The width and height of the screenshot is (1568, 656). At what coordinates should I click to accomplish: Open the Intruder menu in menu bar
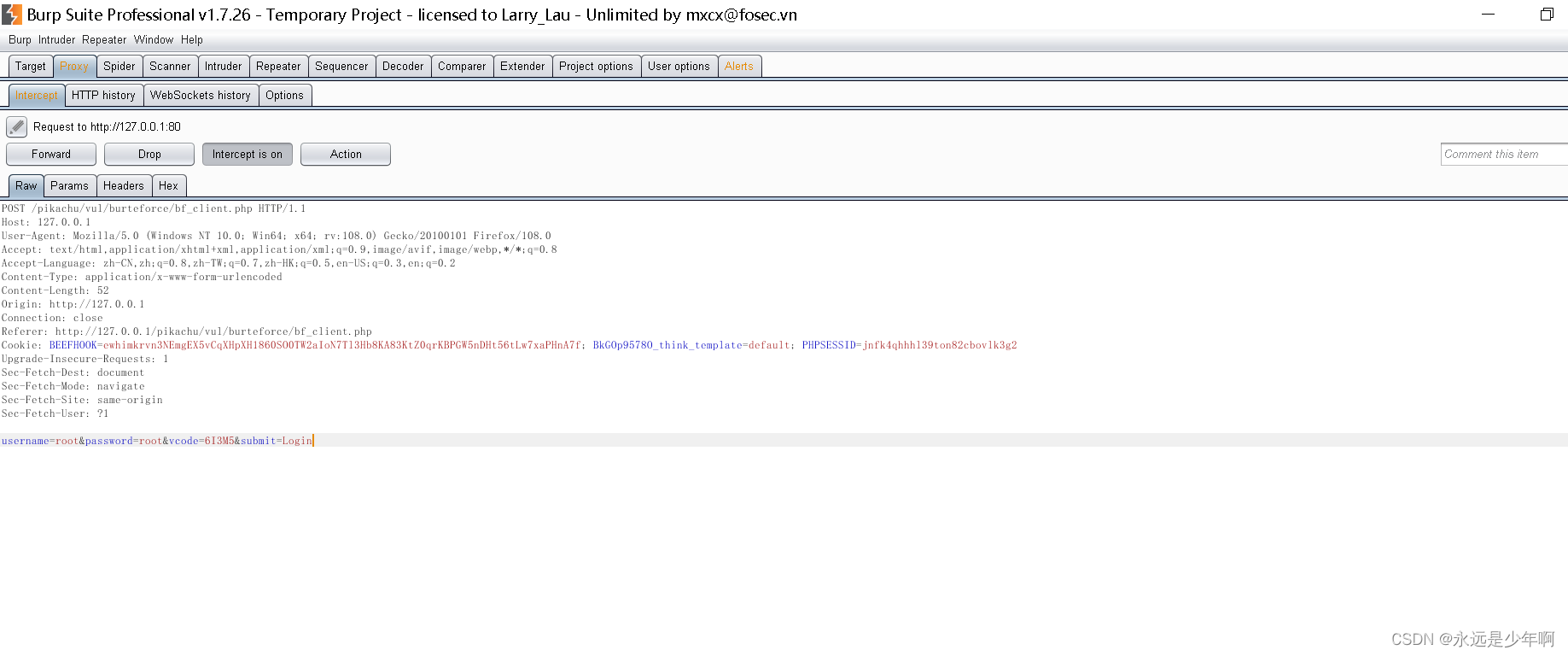tap(56, 40)
